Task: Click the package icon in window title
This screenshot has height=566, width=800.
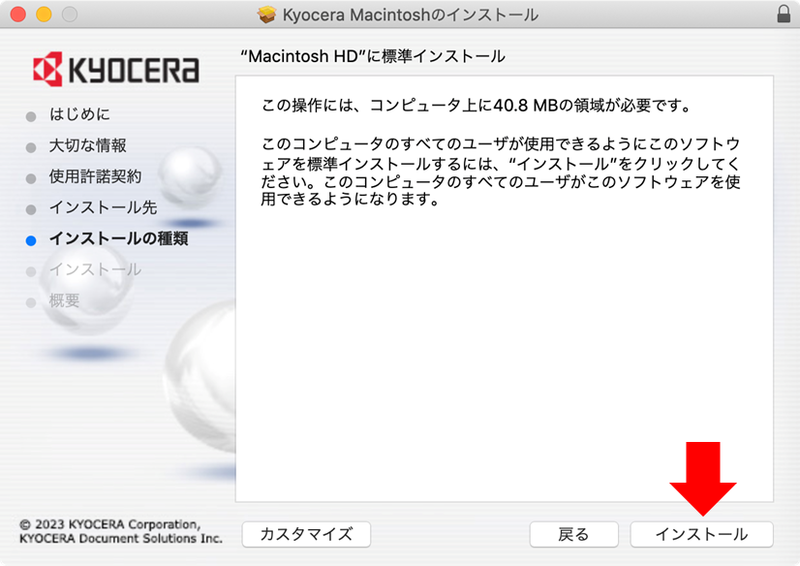Action: [266, 15]
